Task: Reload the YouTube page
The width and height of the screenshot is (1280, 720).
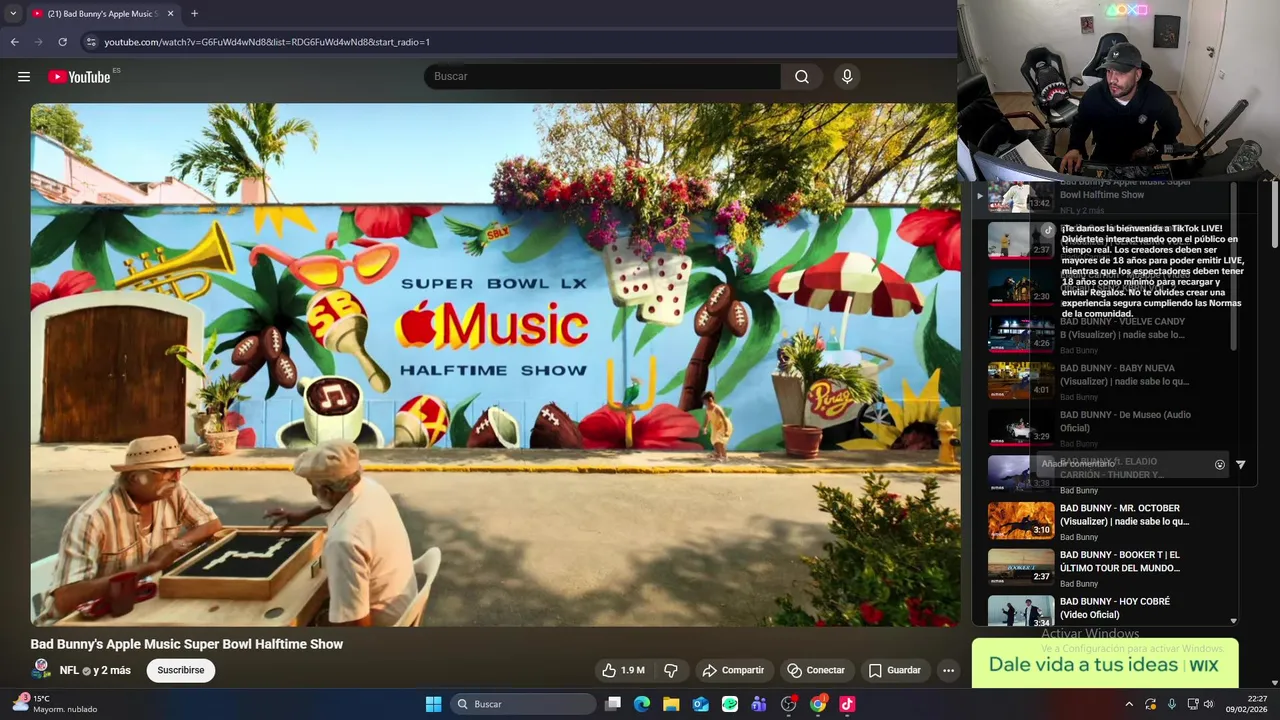Action: (x=62, y=42)
